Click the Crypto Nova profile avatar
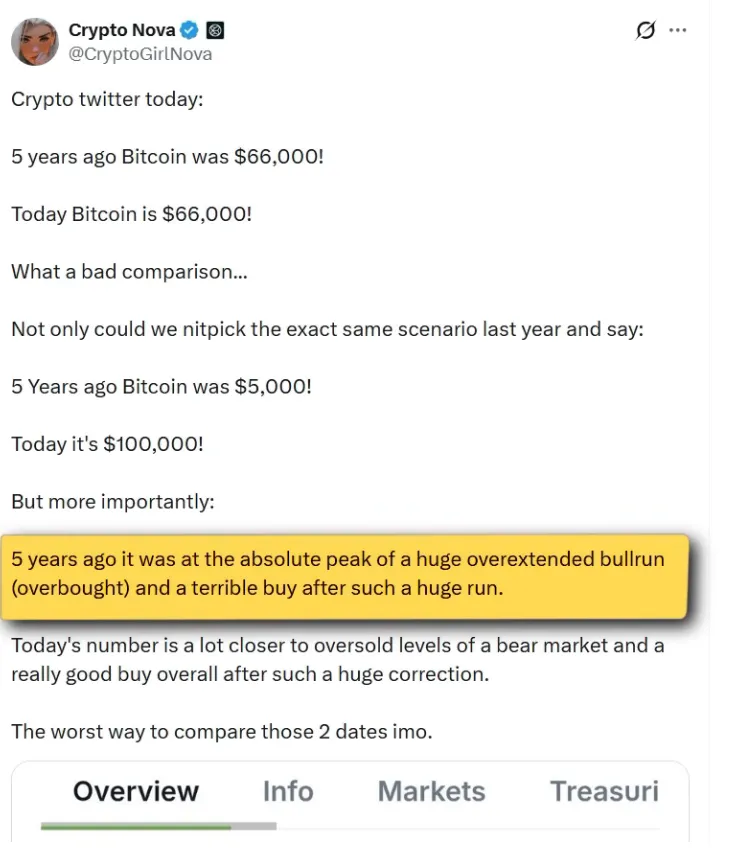 pyautogui.click(x=34, y=42)
